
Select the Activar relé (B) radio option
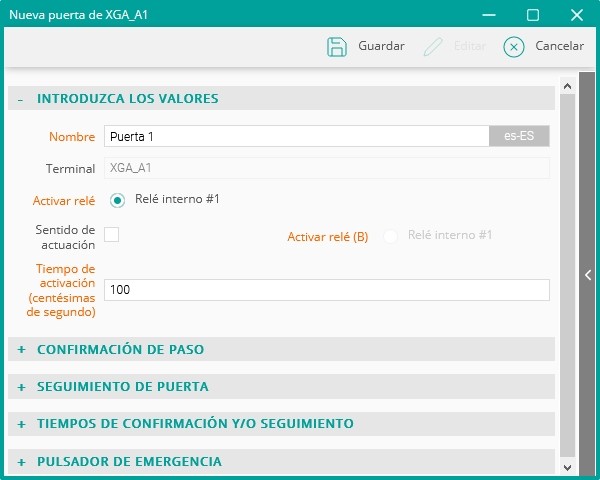click(390, 236)
